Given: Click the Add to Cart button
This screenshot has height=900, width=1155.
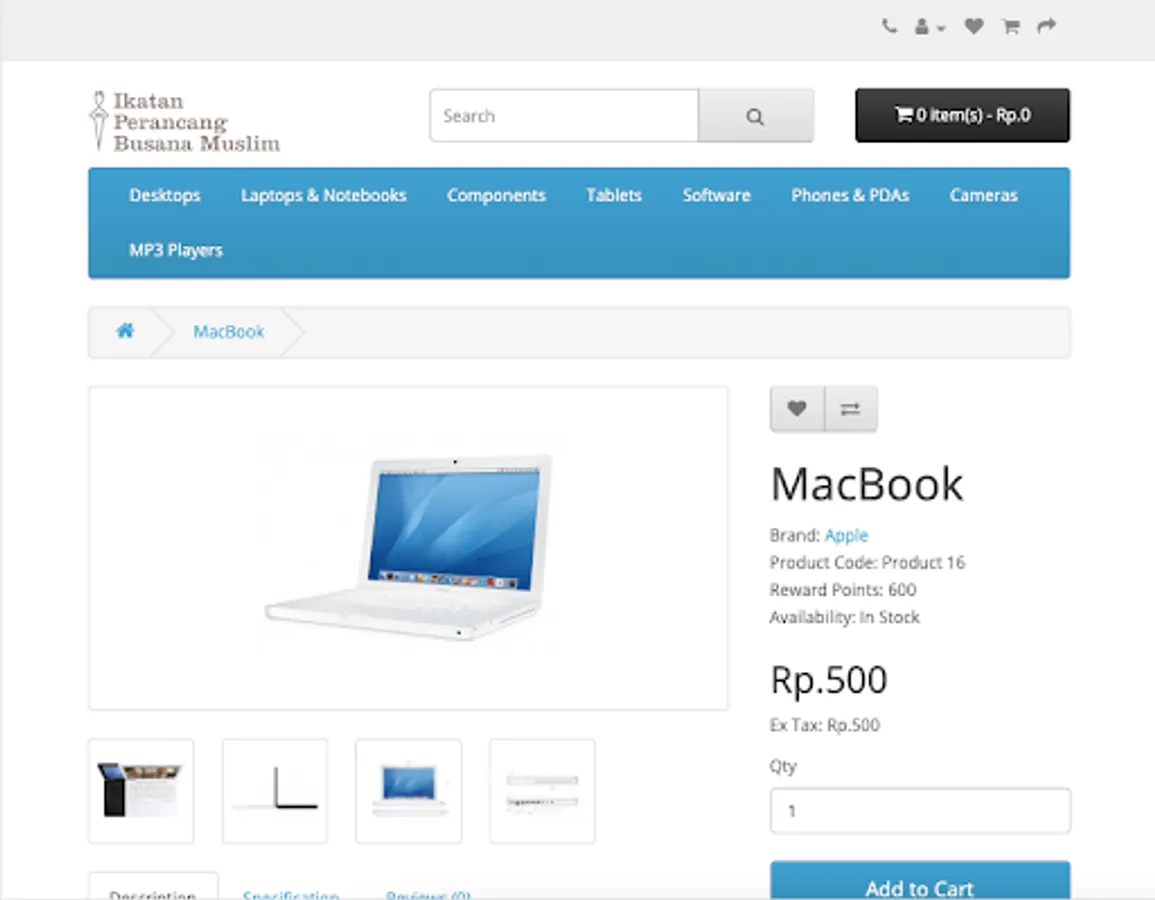Looking at the screenshot, I should (920, 881).
